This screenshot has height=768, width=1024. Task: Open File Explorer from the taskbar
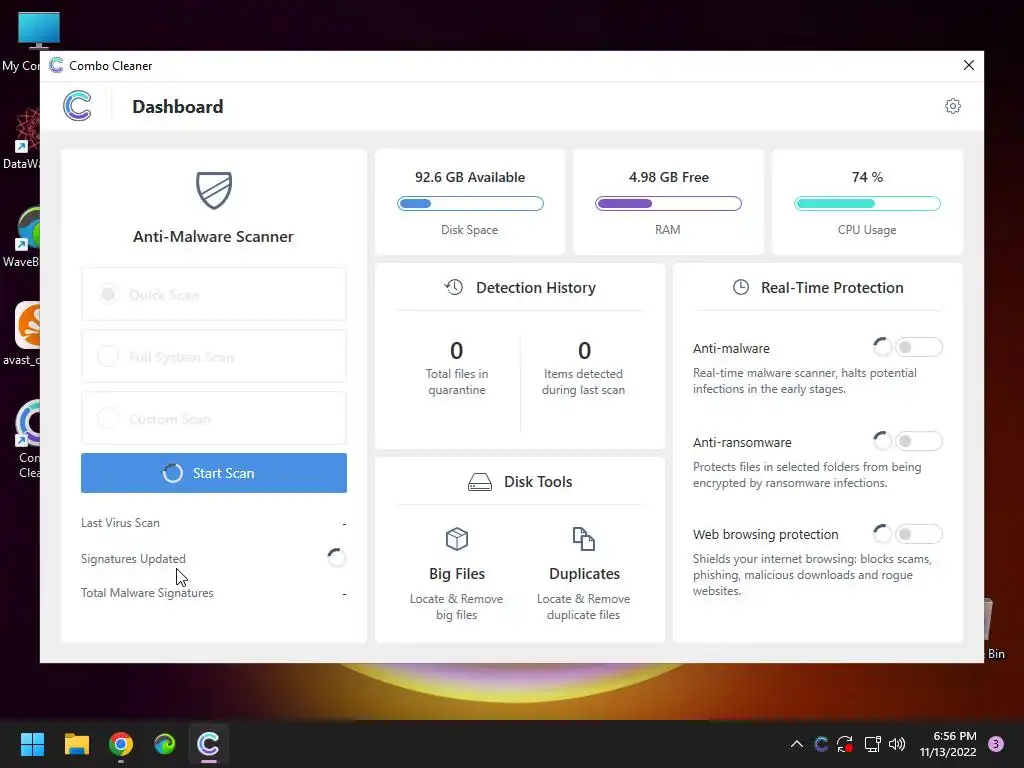76,744
